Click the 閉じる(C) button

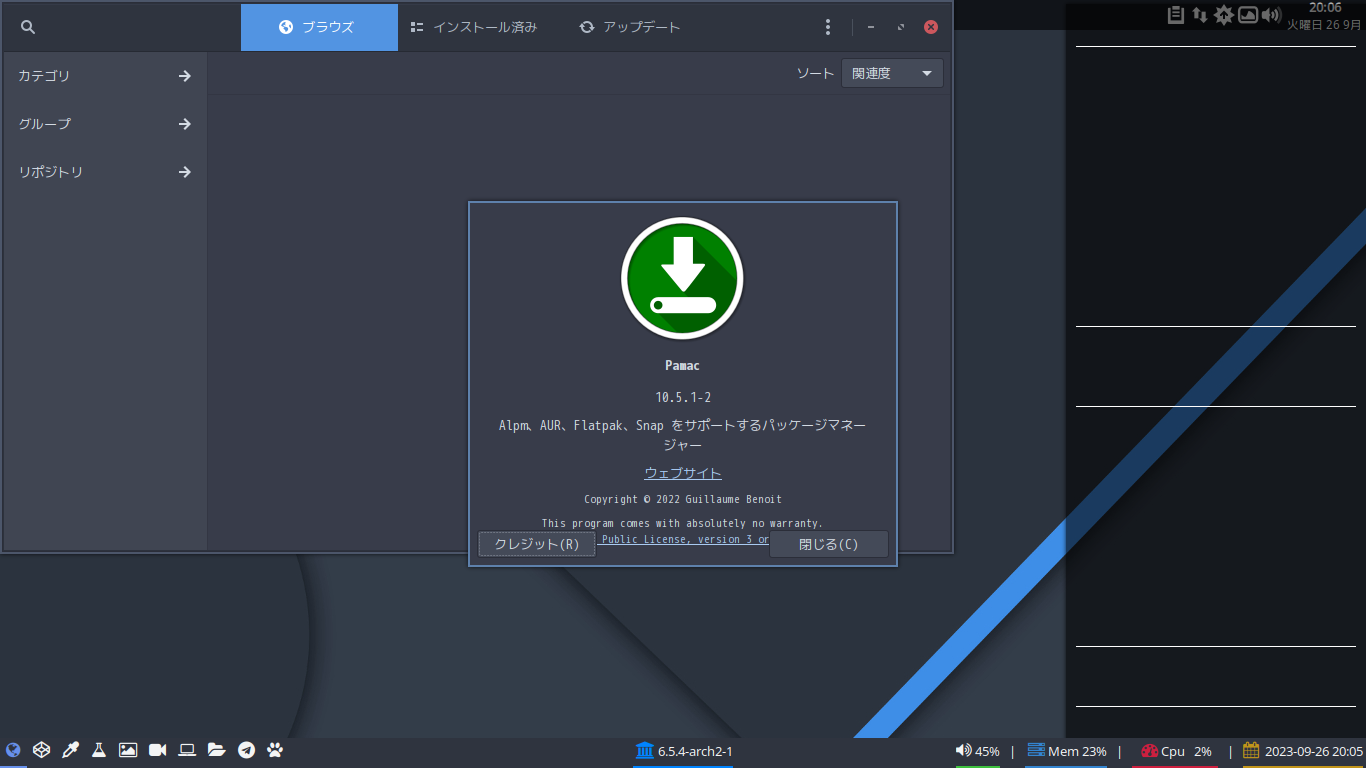click(x=829, y=544)
